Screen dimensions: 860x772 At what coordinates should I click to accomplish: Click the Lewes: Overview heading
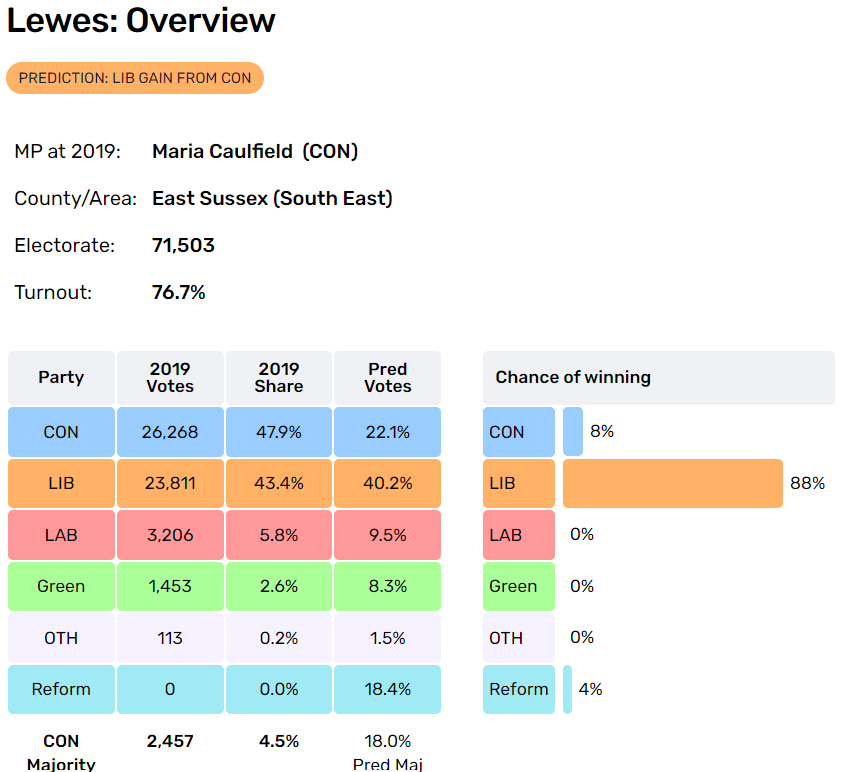click(x=141, y=21)
